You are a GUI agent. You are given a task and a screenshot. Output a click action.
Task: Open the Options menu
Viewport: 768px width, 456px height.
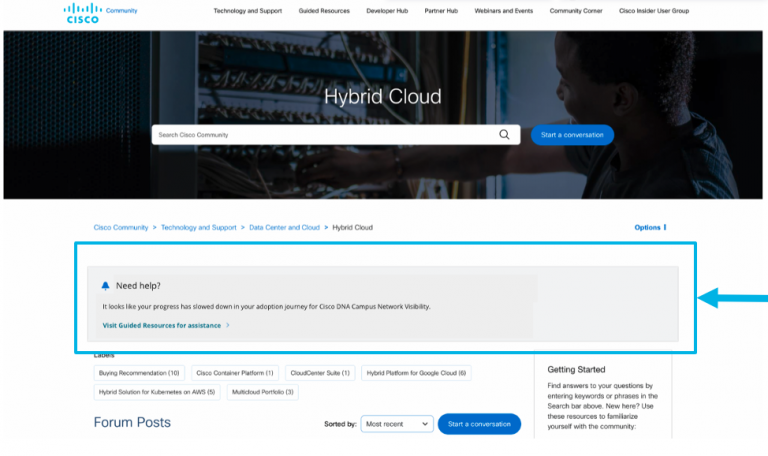649,227
